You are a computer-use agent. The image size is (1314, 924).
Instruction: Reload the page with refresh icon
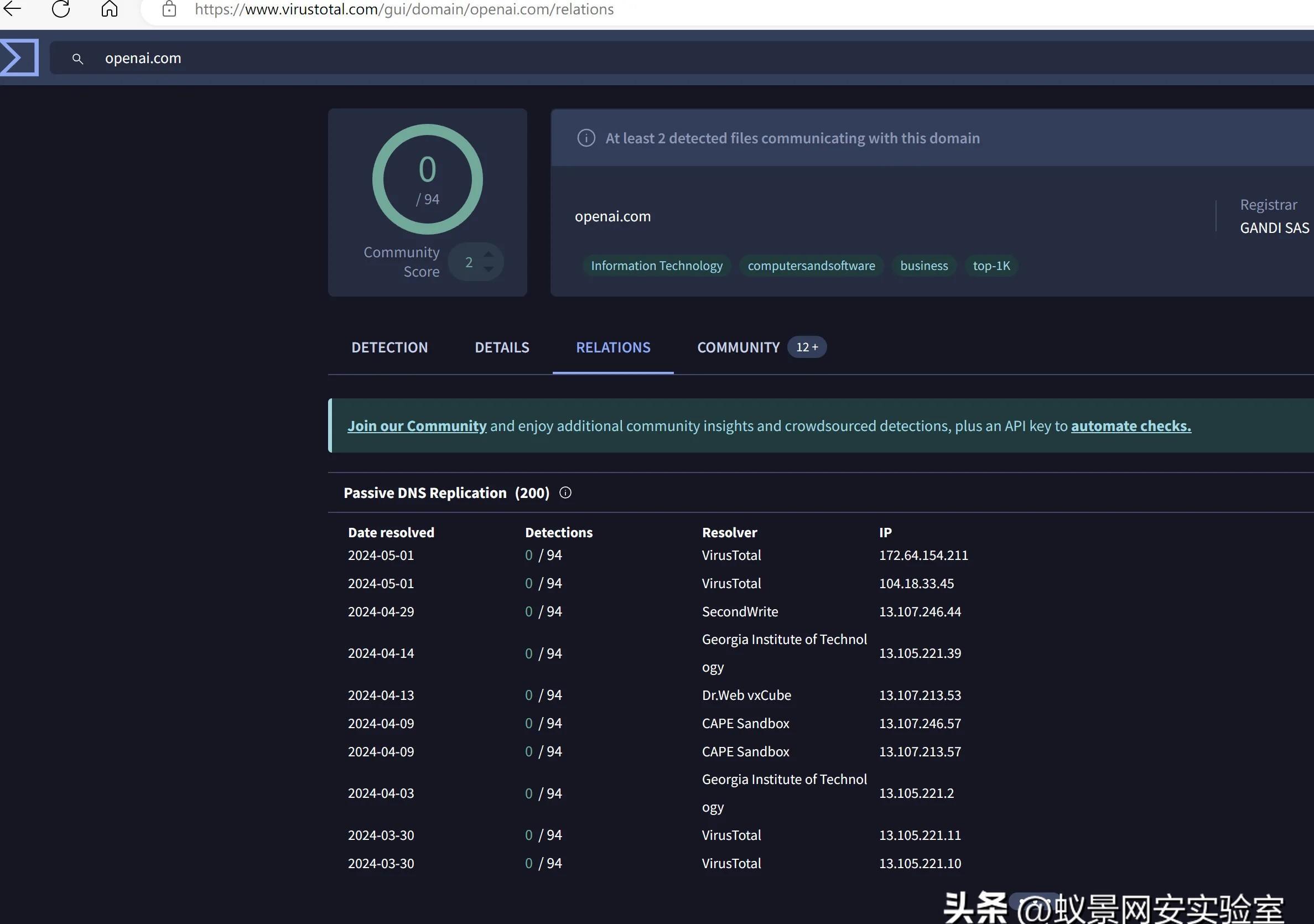(61, 9)
